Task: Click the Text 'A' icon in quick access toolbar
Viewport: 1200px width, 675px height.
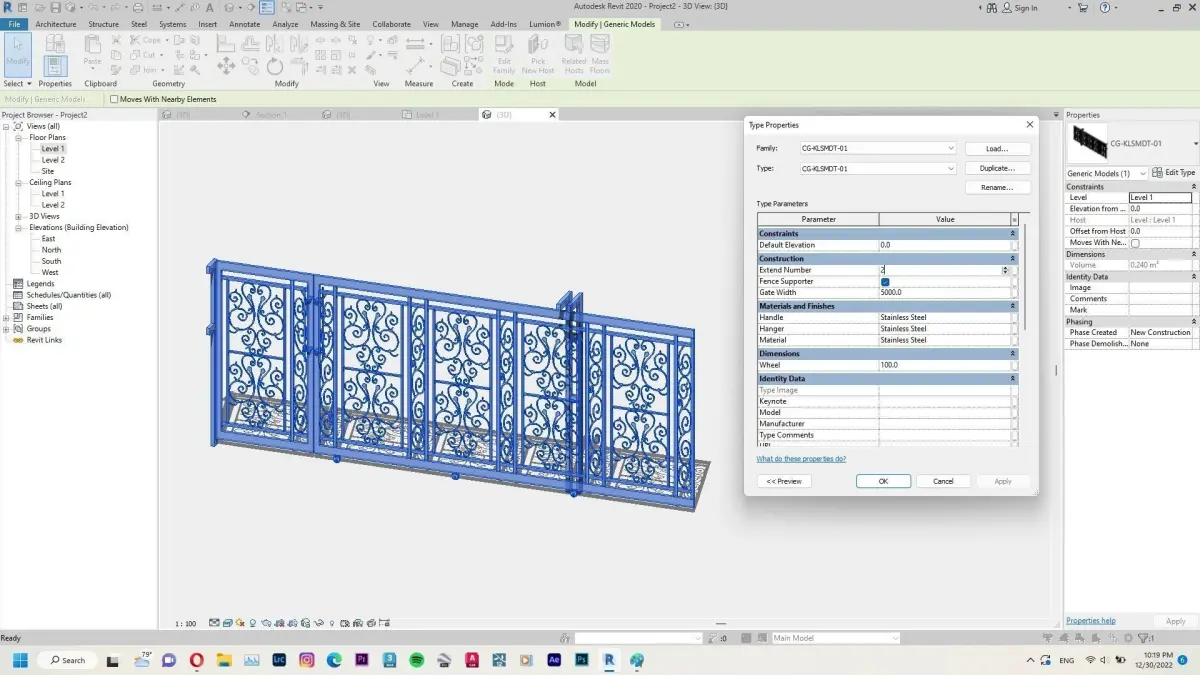Action: pos(208,7)
